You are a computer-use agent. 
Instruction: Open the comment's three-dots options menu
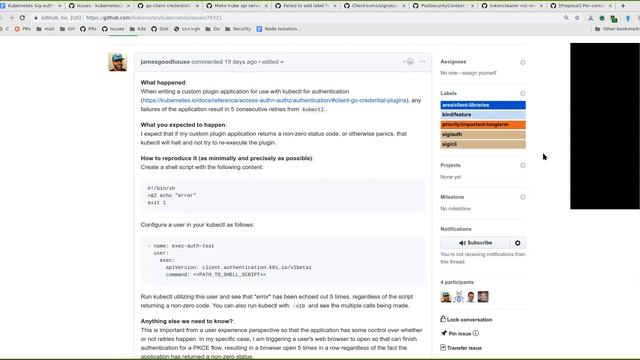pyautogui.click(x=422, y=62)
